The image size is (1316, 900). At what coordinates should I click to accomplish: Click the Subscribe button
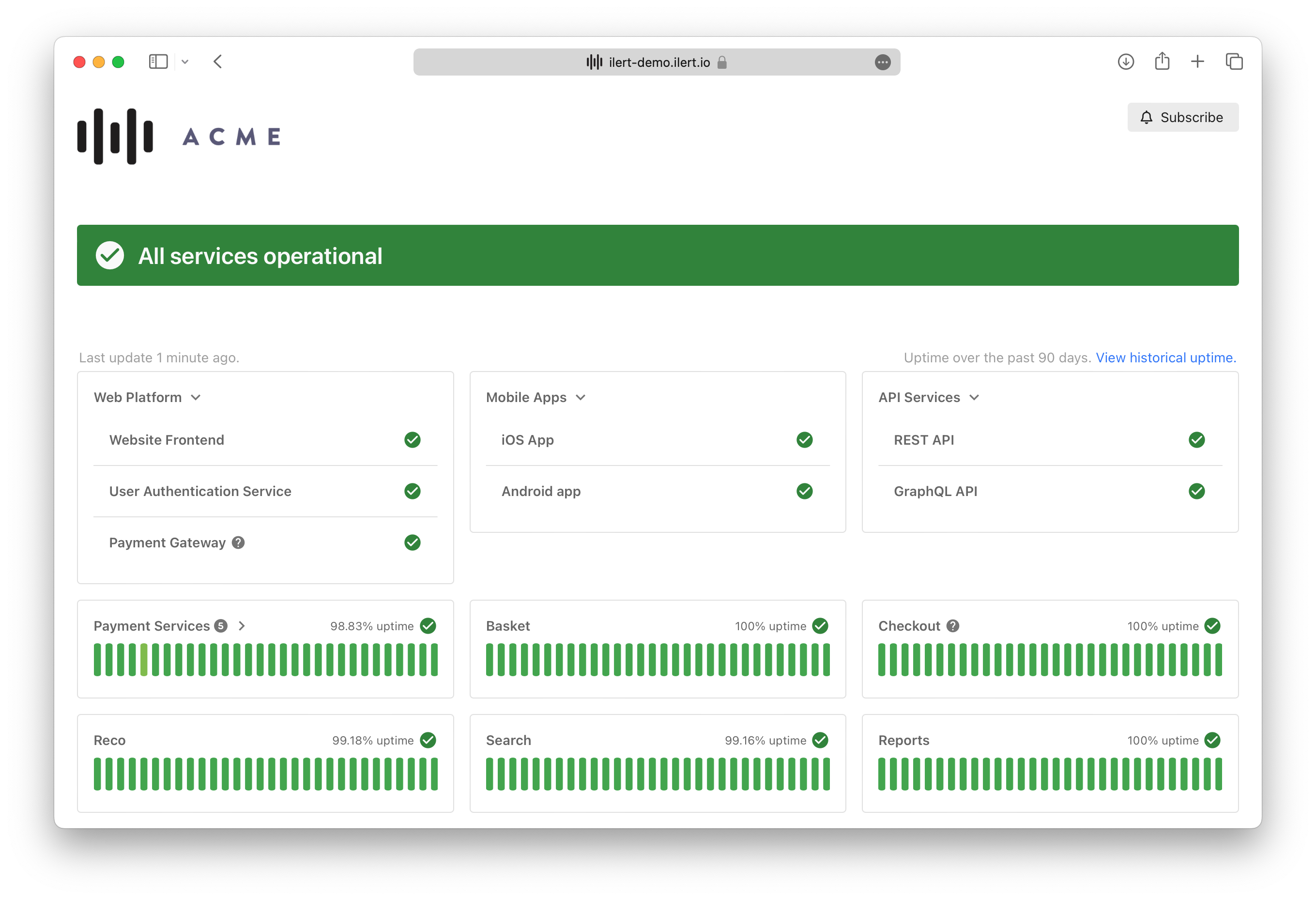coord(1182,117)
